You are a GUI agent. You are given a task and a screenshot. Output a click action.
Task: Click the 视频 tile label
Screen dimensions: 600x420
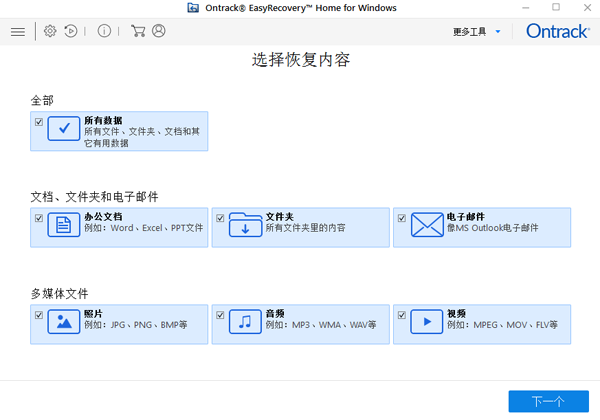[x=458, y=313]
